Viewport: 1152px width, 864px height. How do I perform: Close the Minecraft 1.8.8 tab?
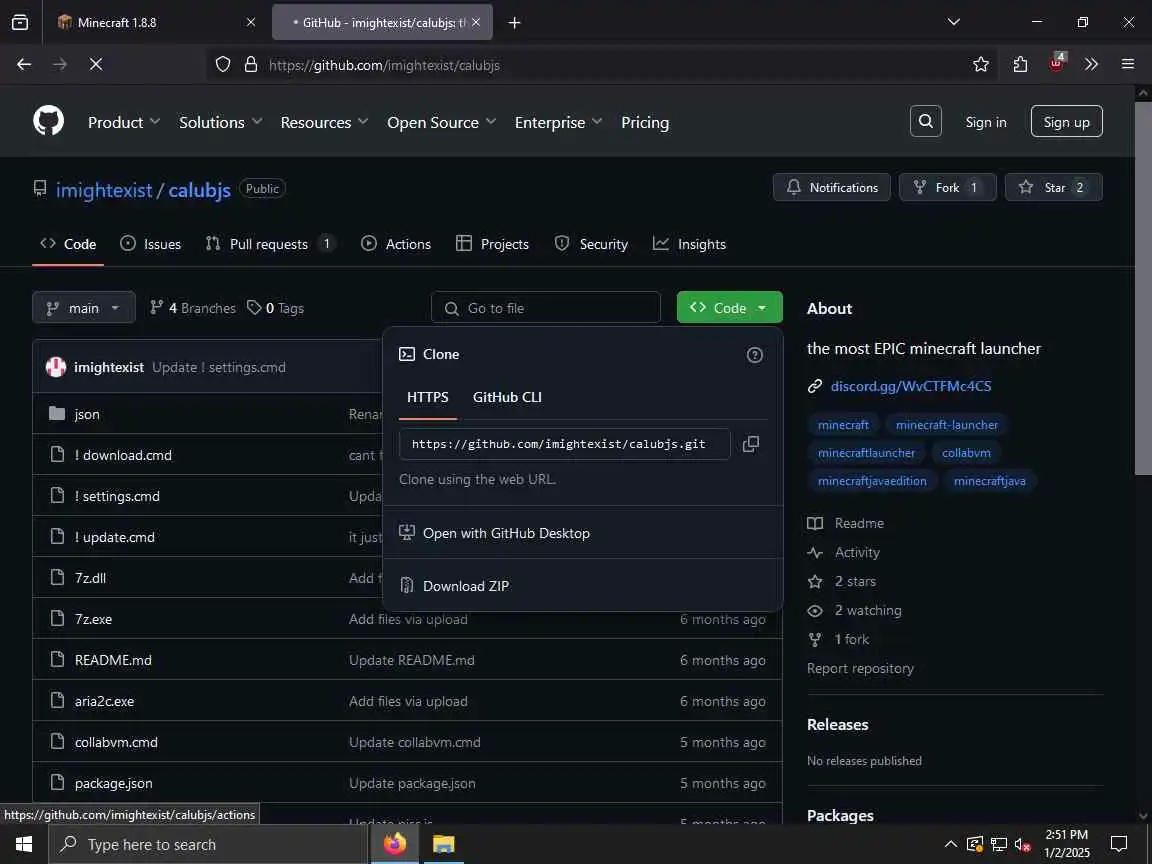[x=251, y=23]
